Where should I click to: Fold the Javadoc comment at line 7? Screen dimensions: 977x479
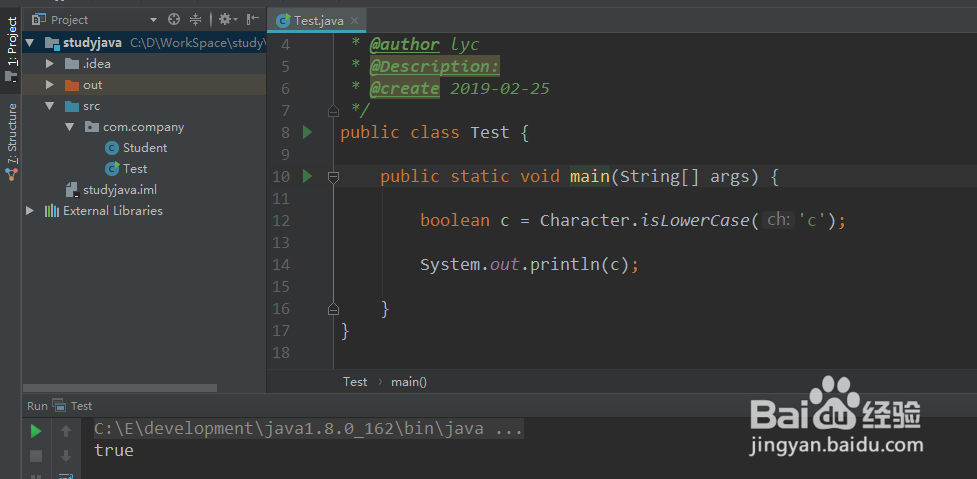333,111
